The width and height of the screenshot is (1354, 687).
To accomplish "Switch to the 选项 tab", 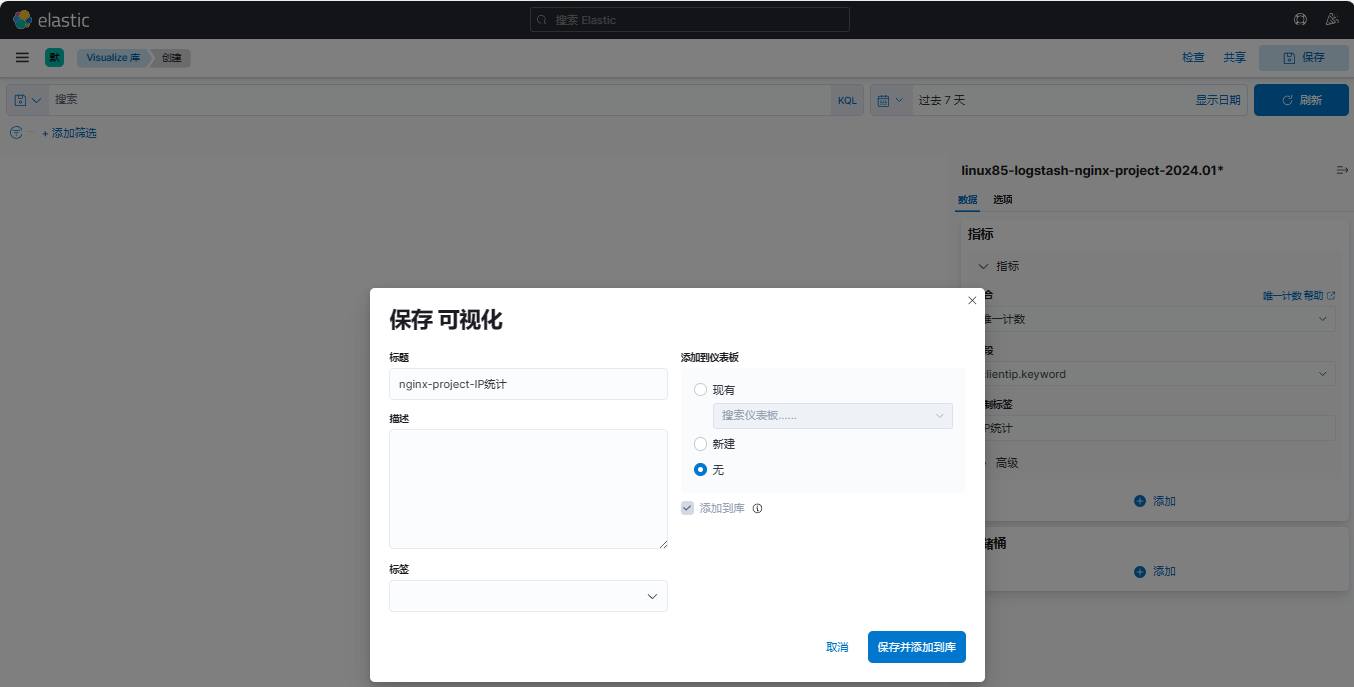I will click(x=1002, y=200).
